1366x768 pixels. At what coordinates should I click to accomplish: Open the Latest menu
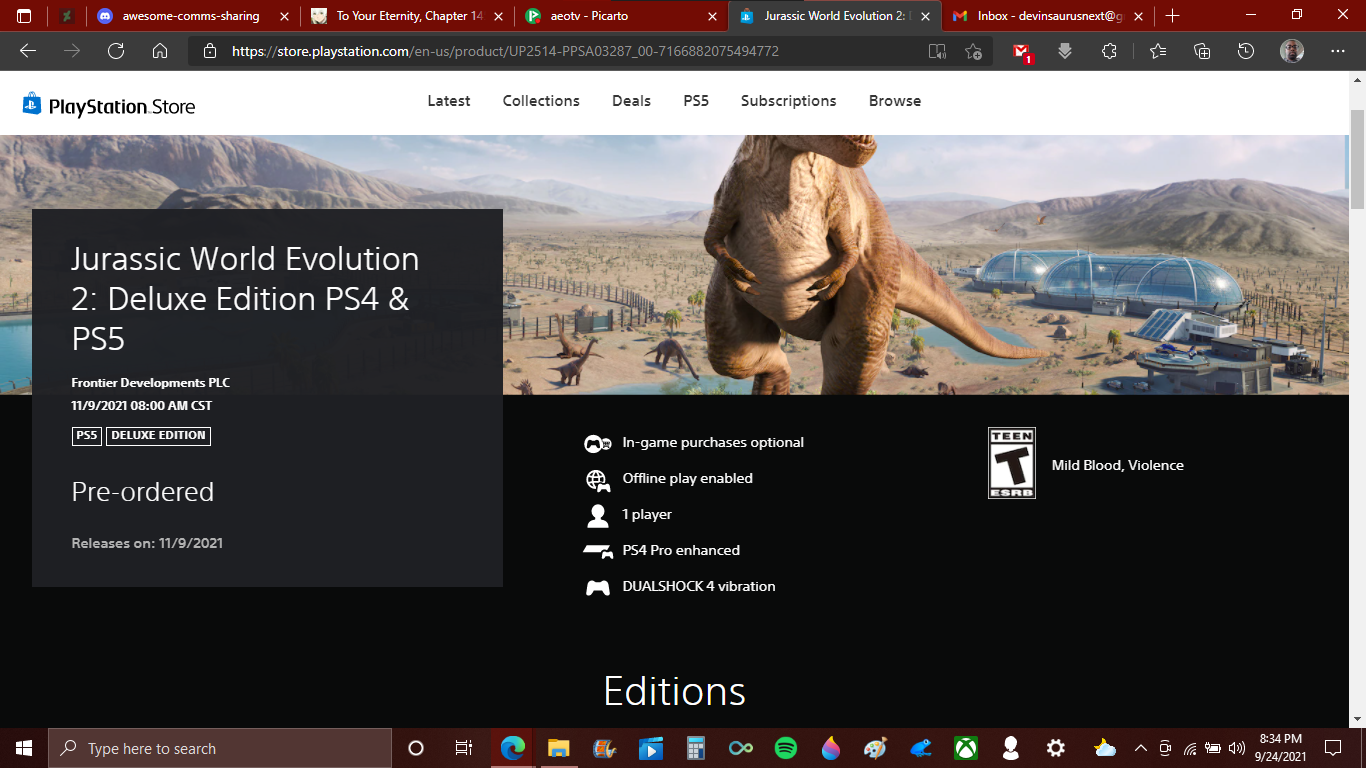click(449, 101)
